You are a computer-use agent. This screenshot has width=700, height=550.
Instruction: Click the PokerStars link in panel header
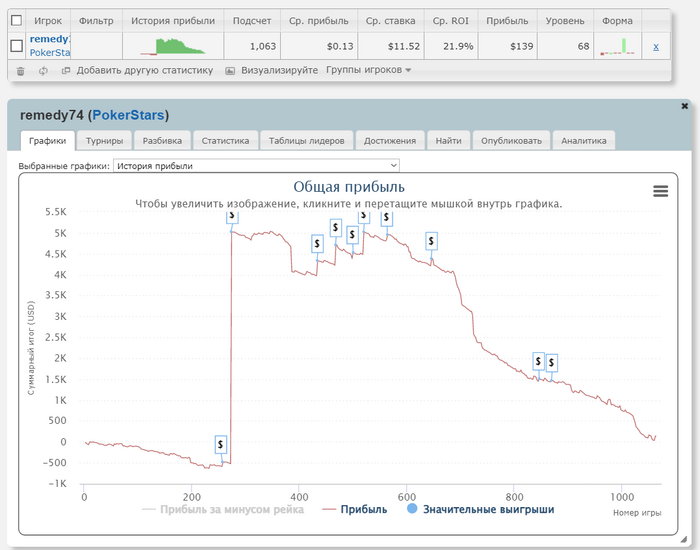[x=129, y=115]
